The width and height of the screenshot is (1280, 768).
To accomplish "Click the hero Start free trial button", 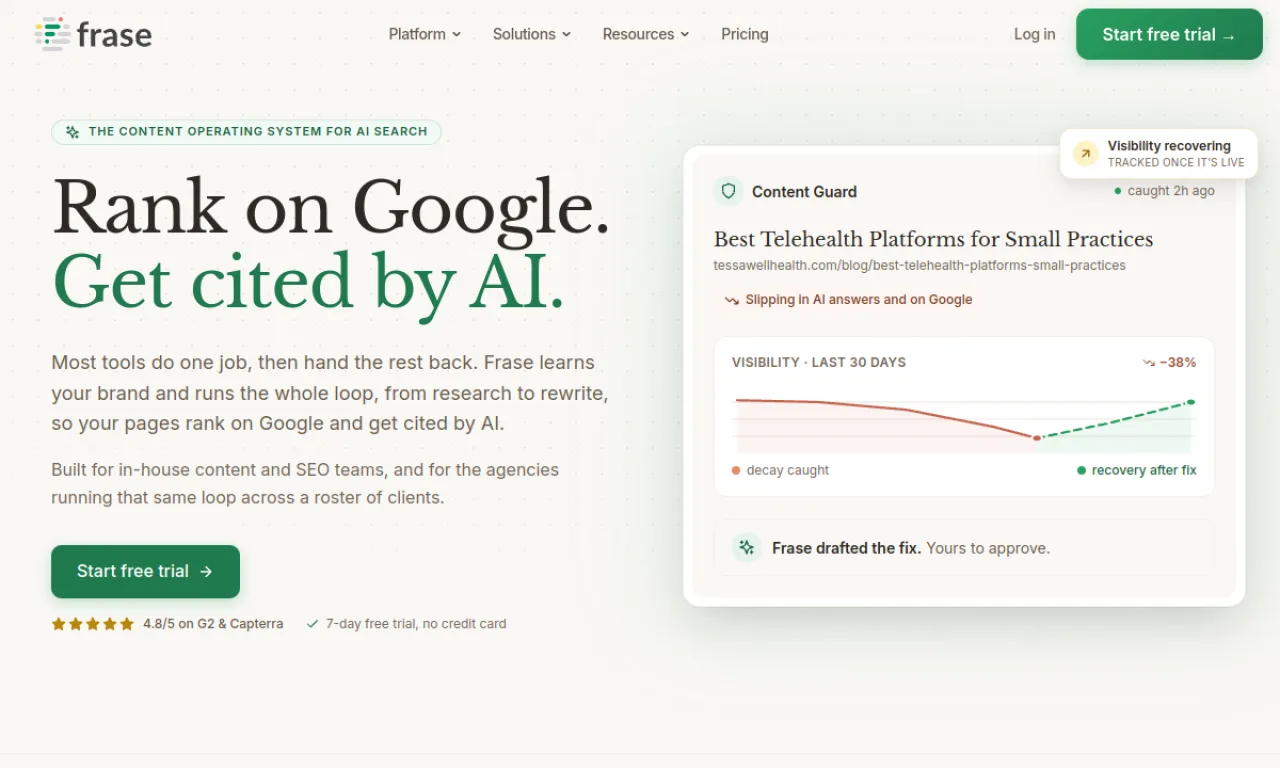I will pos(145,571).
